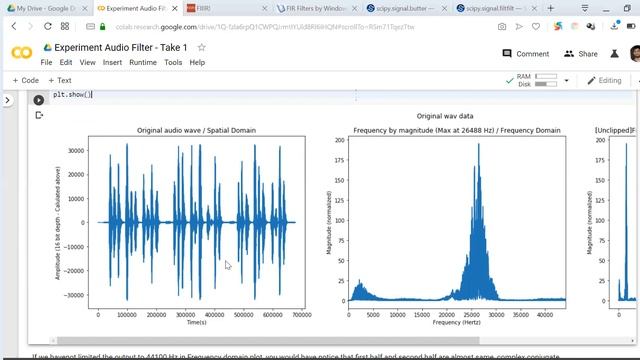Click the Original audio wave plot

[197, 222]
